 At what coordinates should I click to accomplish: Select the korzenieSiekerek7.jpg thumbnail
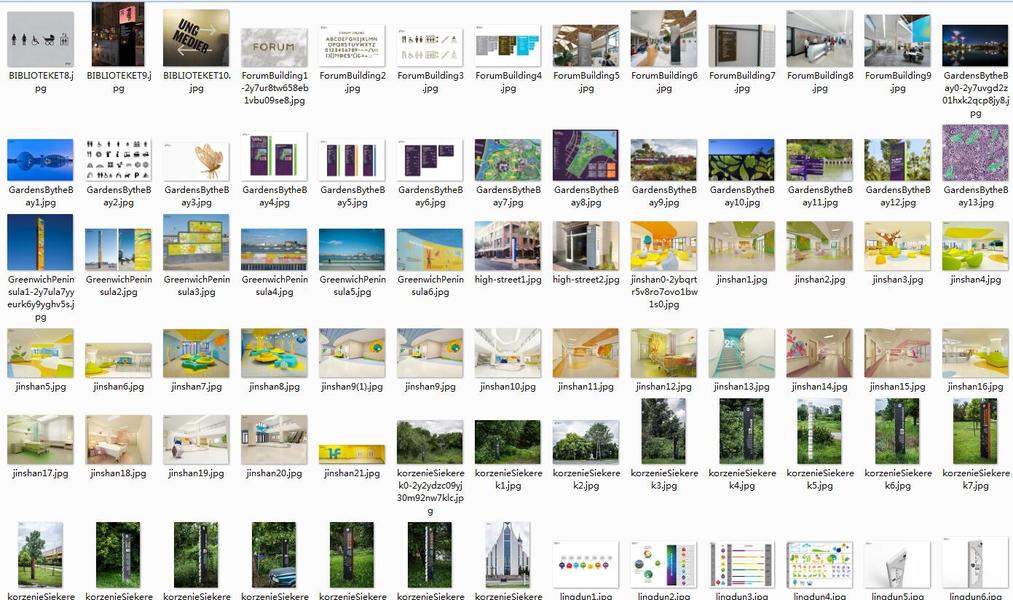[x=976, y=431]
